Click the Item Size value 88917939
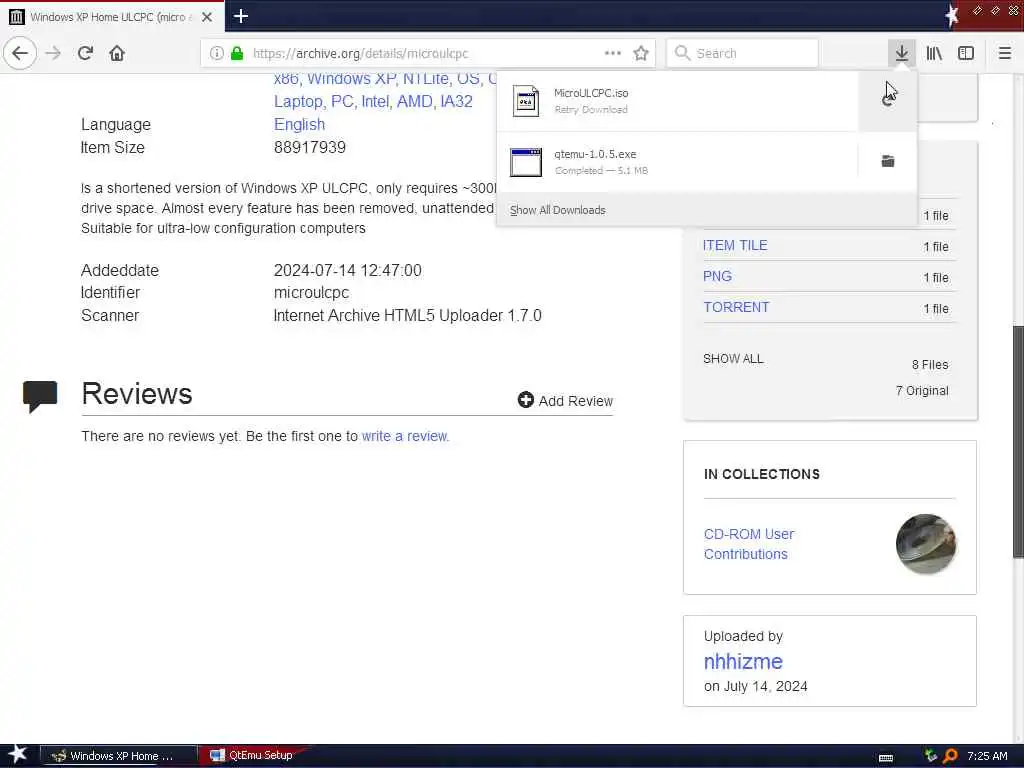1024x768 pixels. point(310,148)
